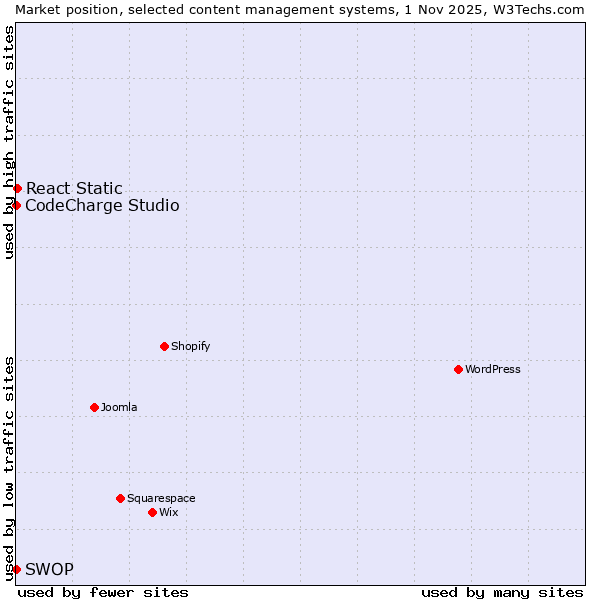Image resolution: width=600 pixels, height=600 pixels.
Task: Click the Squarespace label text
Action: pos(161,498)
